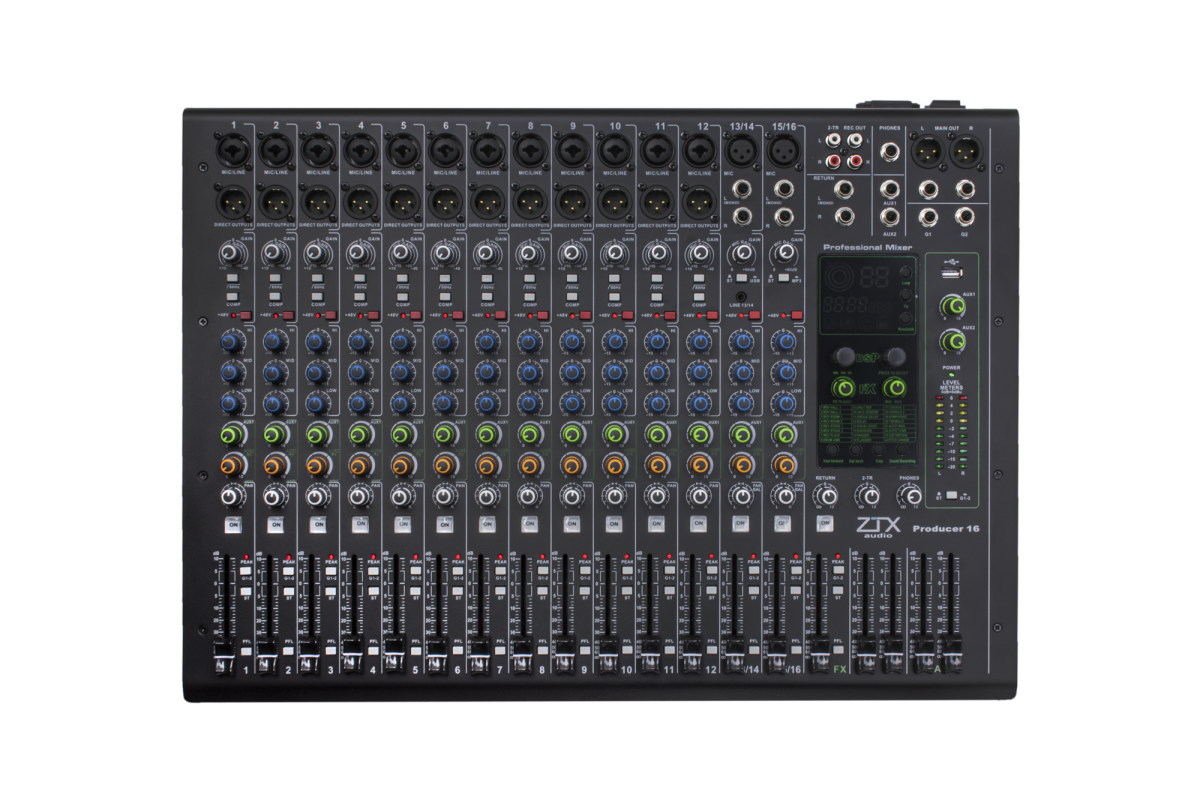This screenshot has width=1200, height=800.
Task: Click the PAN knob on channel 9
Action: pos(569,496)
